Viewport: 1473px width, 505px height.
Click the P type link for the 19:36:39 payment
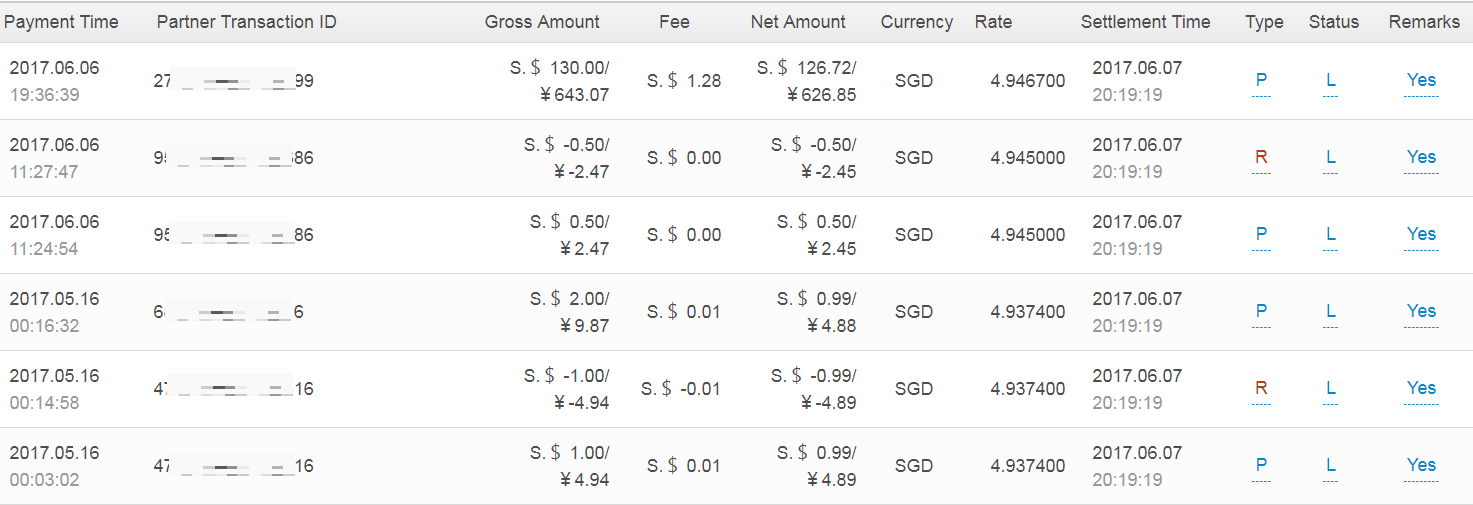point(1261,80)
